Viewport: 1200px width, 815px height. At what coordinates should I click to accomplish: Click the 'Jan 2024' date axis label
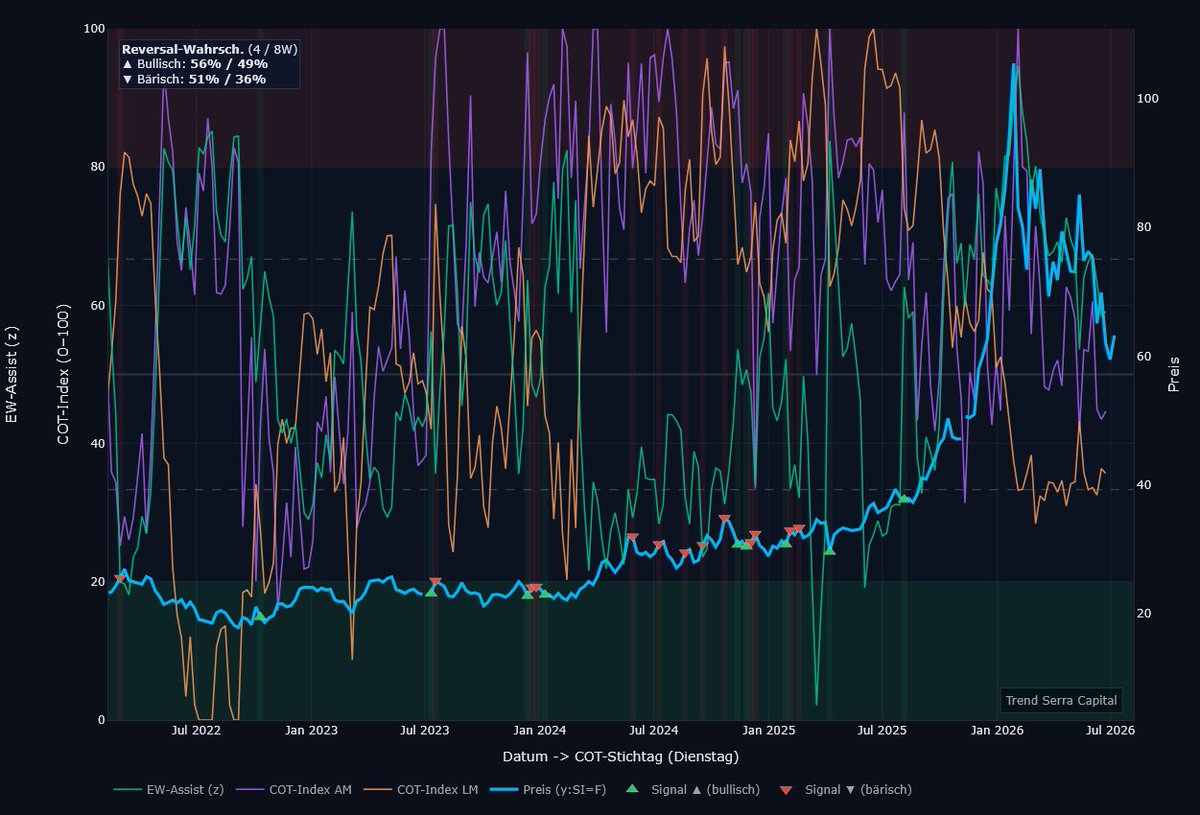point(540,731)
